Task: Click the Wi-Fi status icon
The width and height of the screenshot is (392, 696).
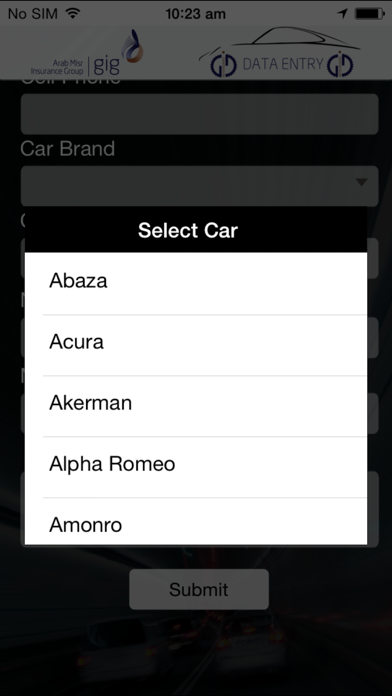Action: tap(72, 13)
